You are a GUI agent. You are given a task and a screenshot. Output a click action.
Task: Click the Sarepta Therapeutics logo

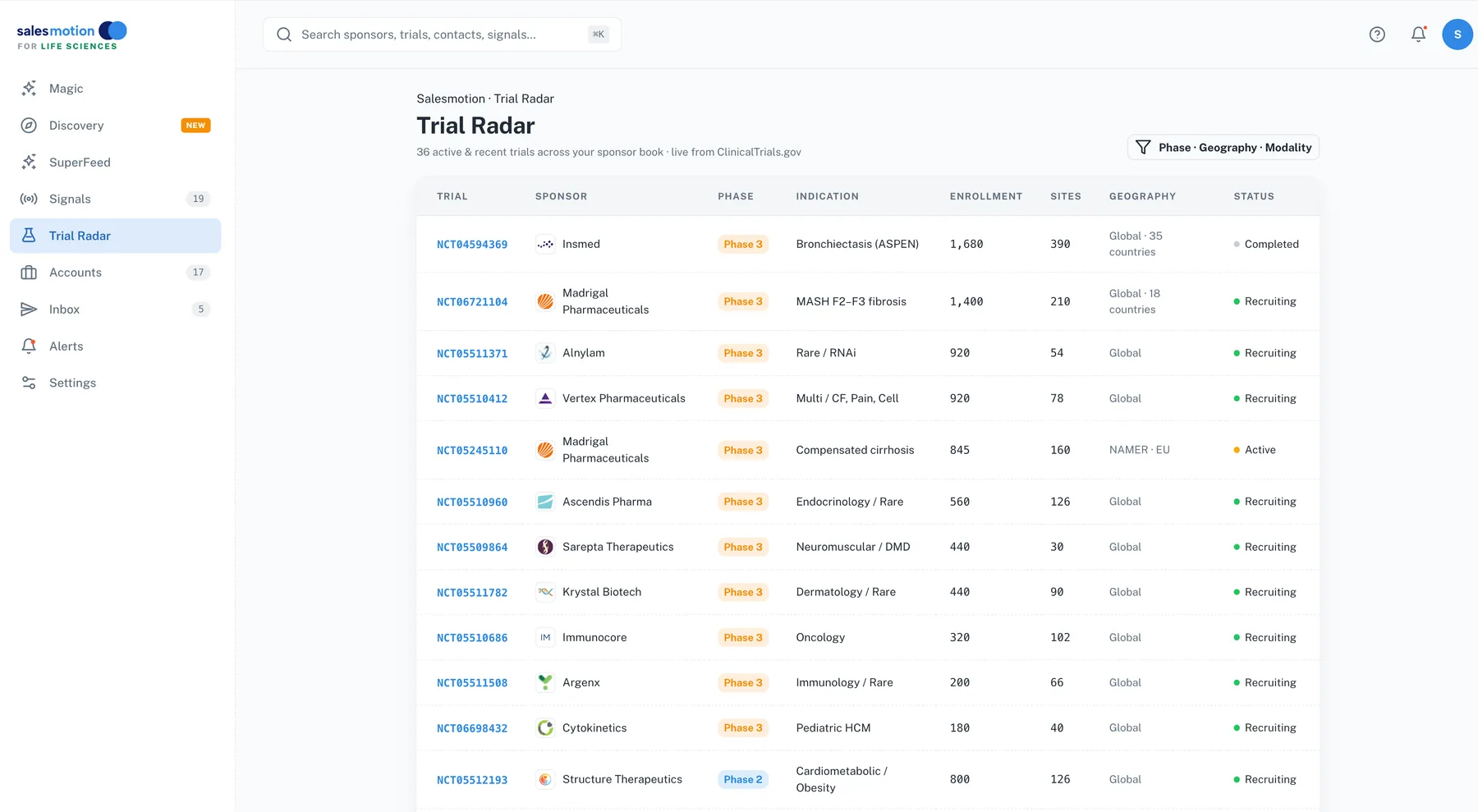click(545, 547)
